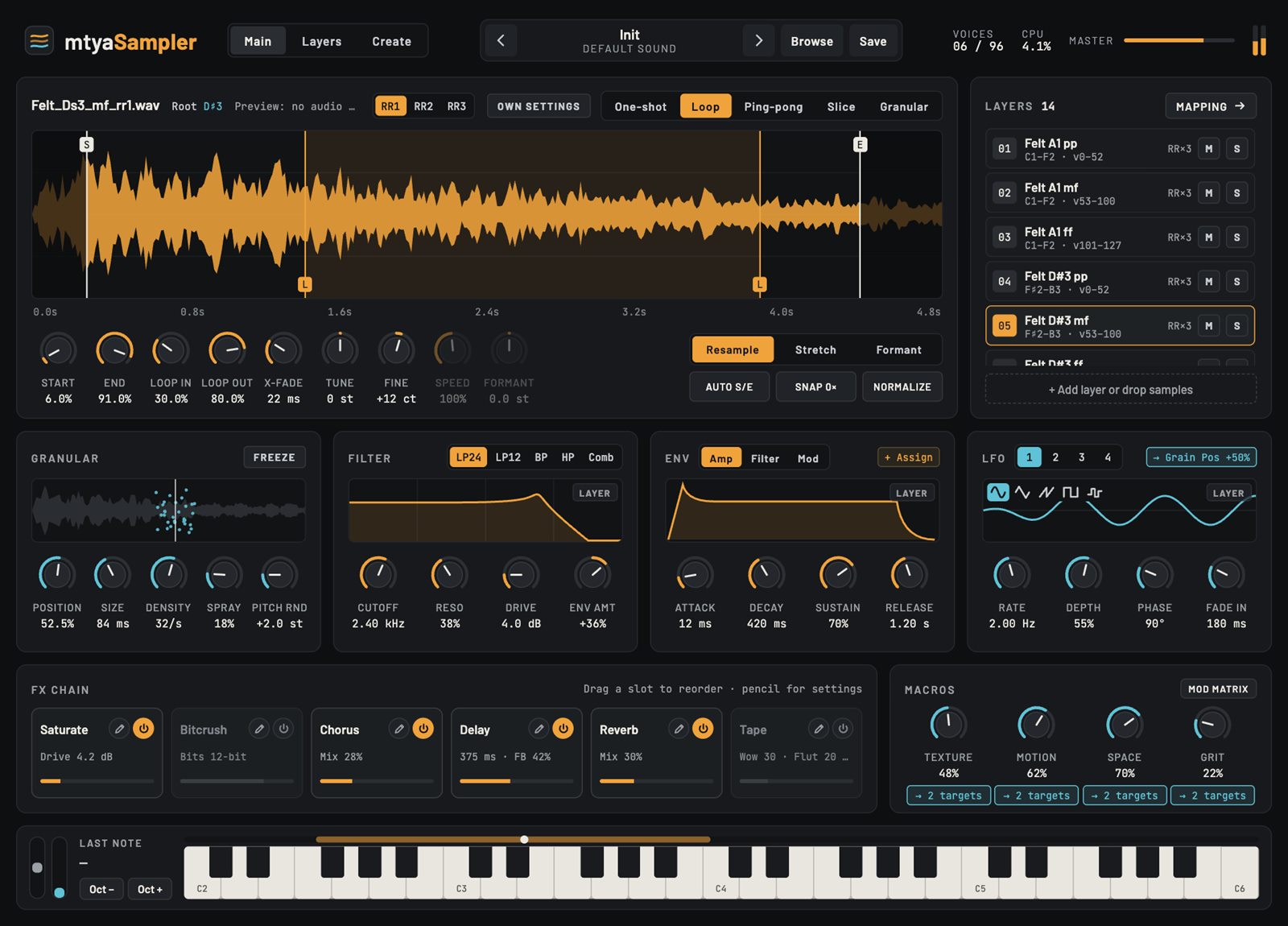Expand the GRIT macro's 2 targets
Screen dimensions: 1288x926
point(1213,796)
